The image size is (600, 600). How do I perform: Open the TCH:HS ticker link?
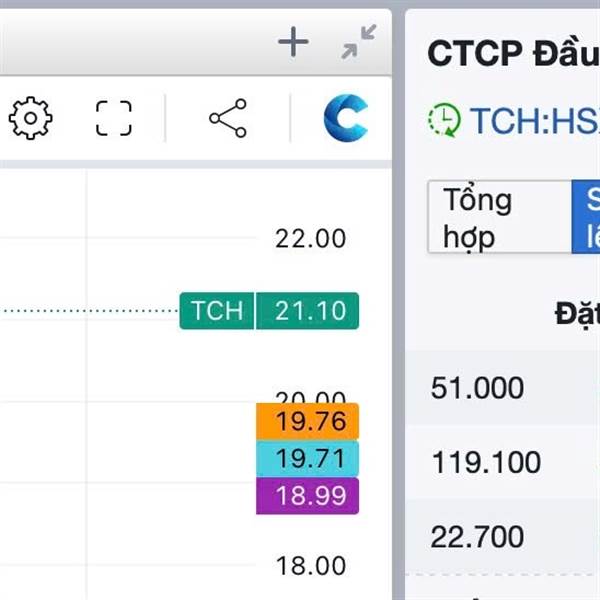pos(535,121)
